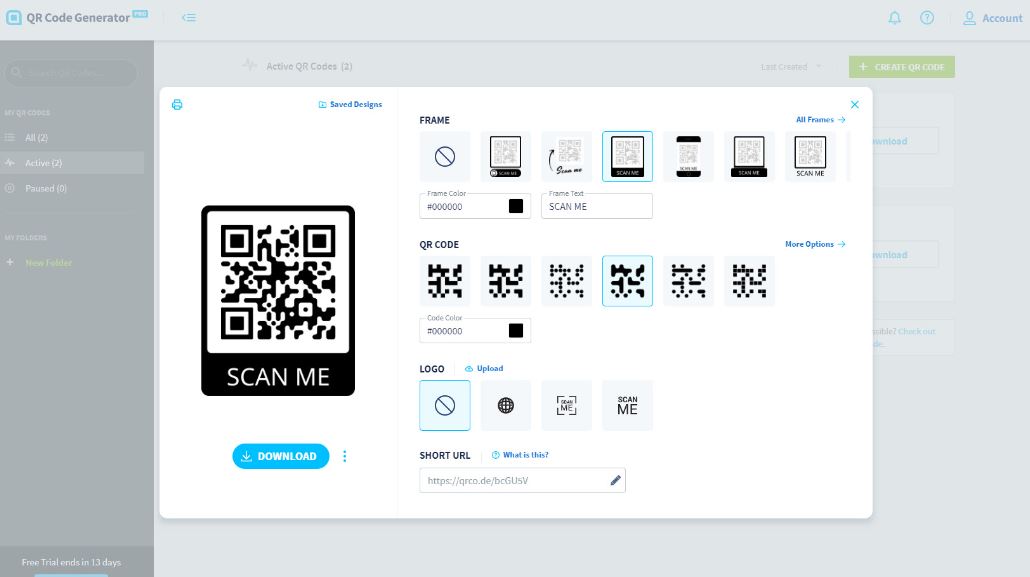Collapse the sidebar with the menu icon
1030x577 pixels.
[x=189, y=18]
